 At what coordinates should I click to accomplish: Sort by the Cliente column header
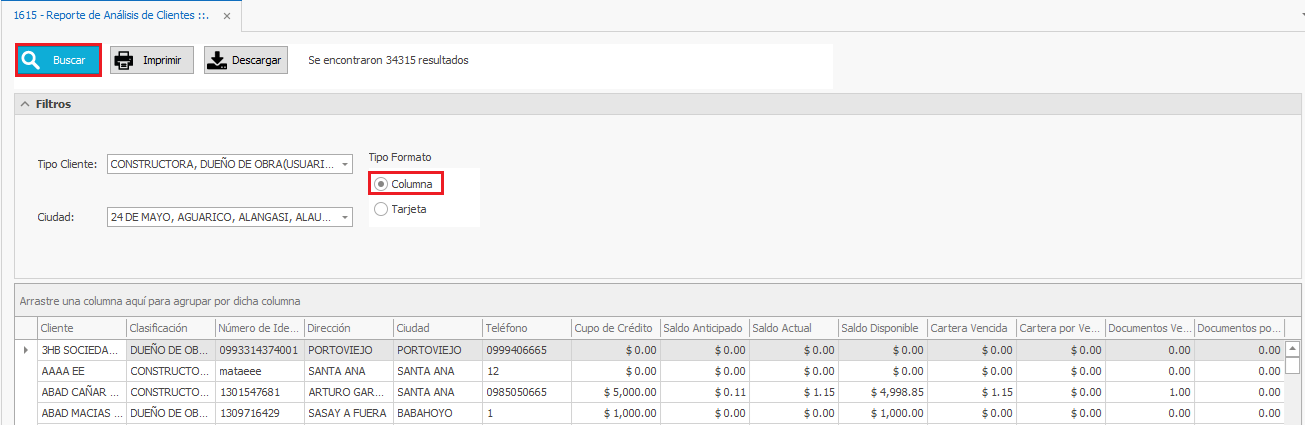point(80,328)
